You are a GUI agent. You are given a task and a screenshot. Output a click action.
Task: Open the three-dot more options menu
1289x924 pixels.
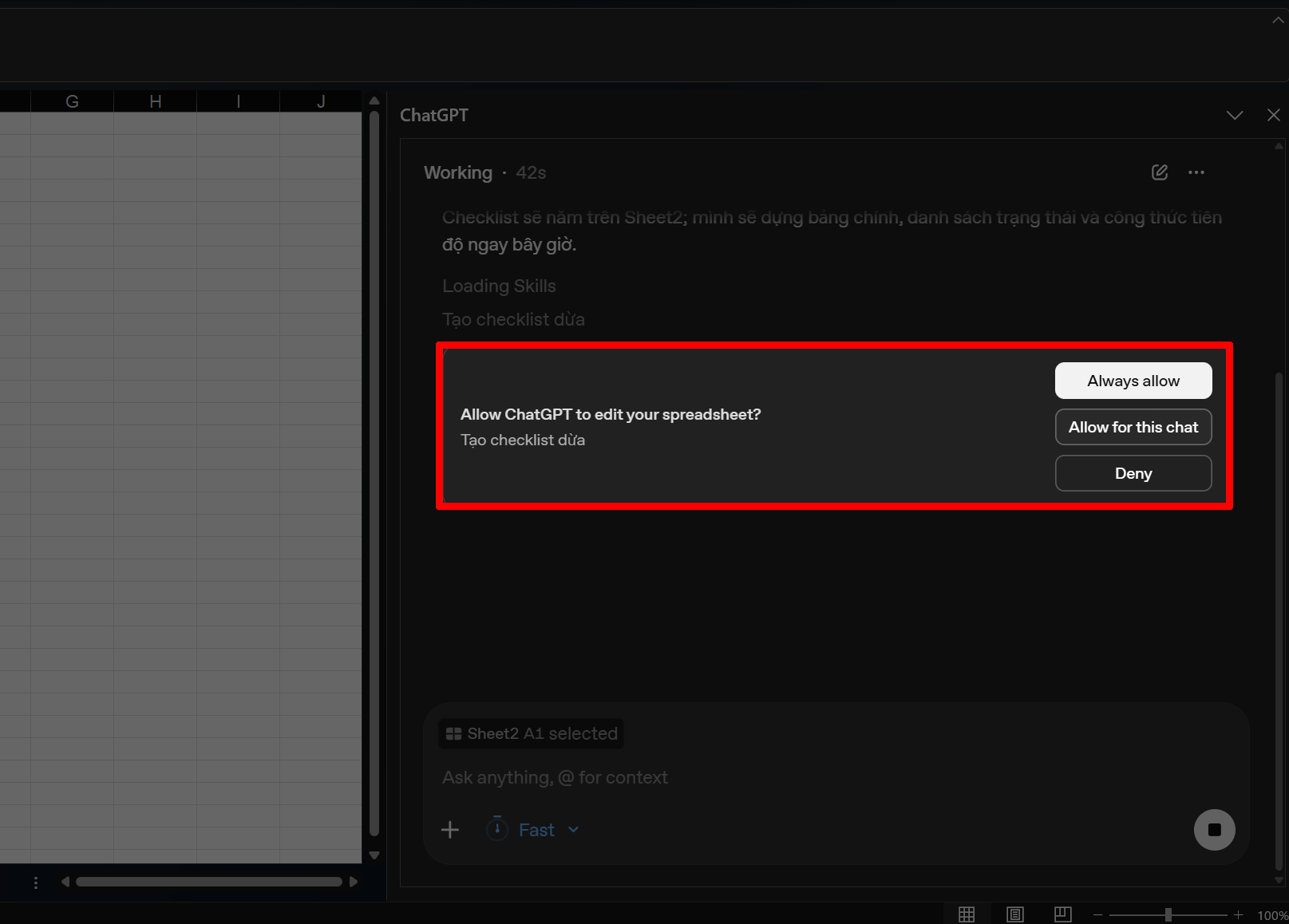(1196, 172)
